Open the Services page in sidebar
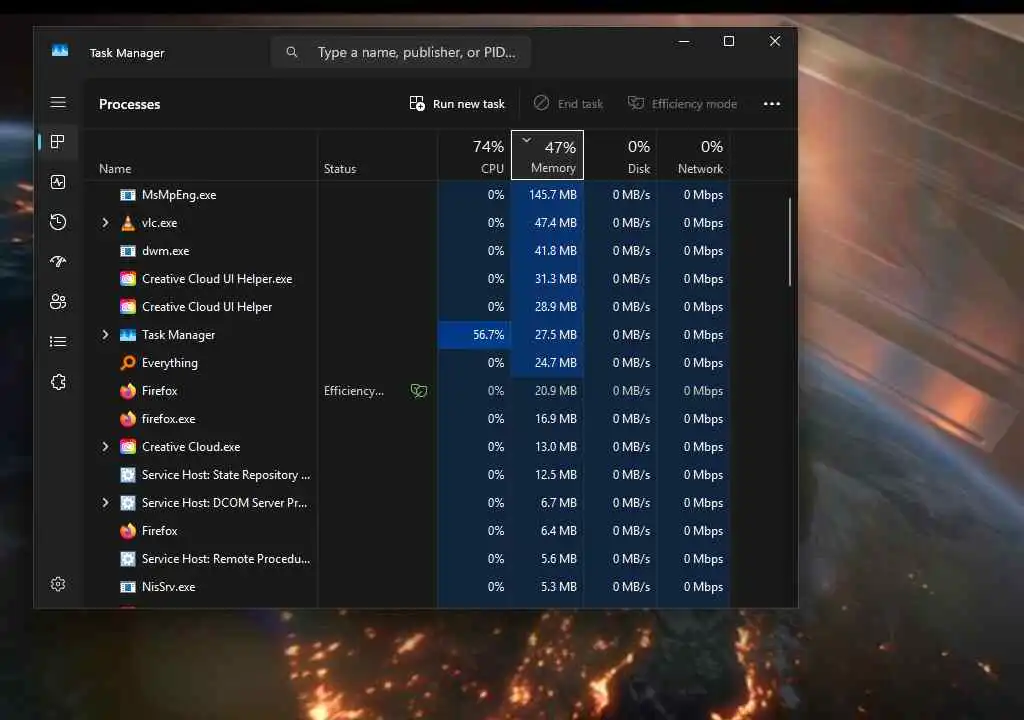Screen dimensions: 1024x720 click(x=58, y=382)
